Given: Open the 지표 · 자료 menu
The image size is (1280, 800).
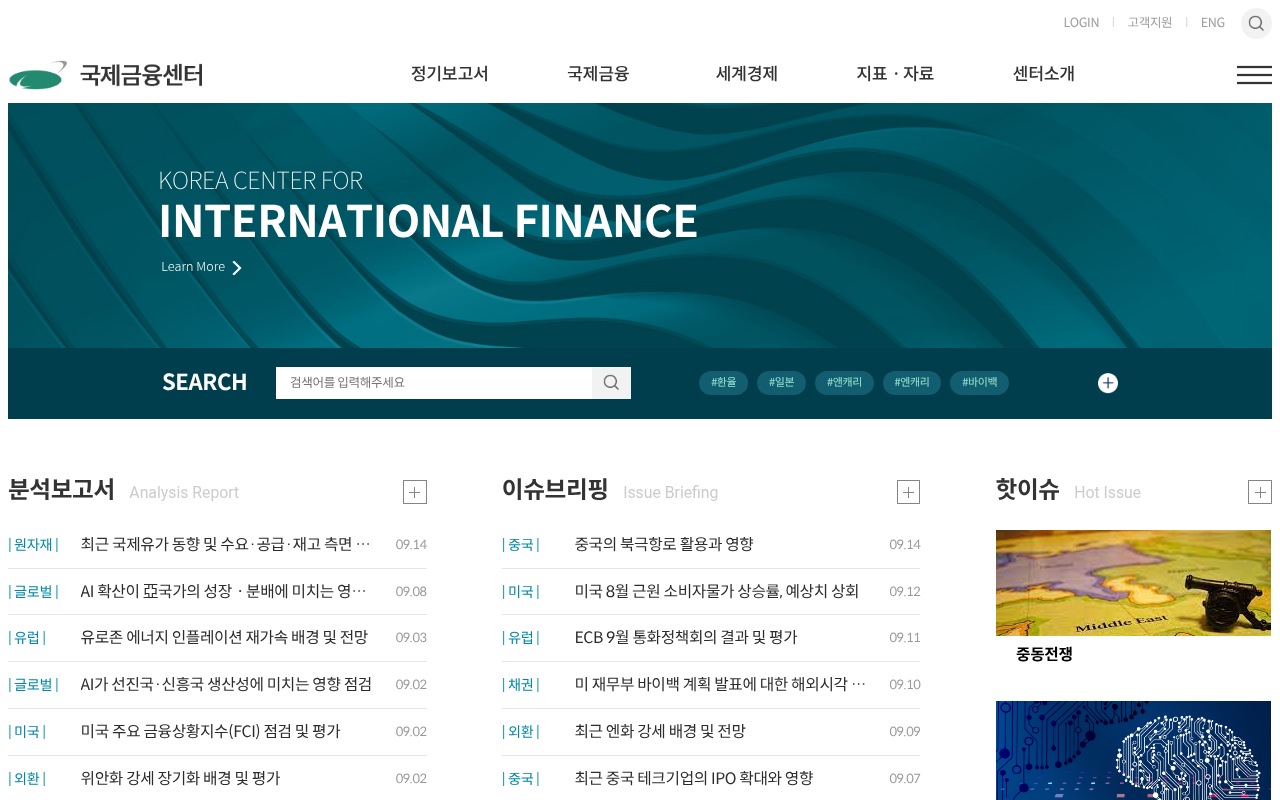Looking at the screenshot, I should [x=895, y=74].
